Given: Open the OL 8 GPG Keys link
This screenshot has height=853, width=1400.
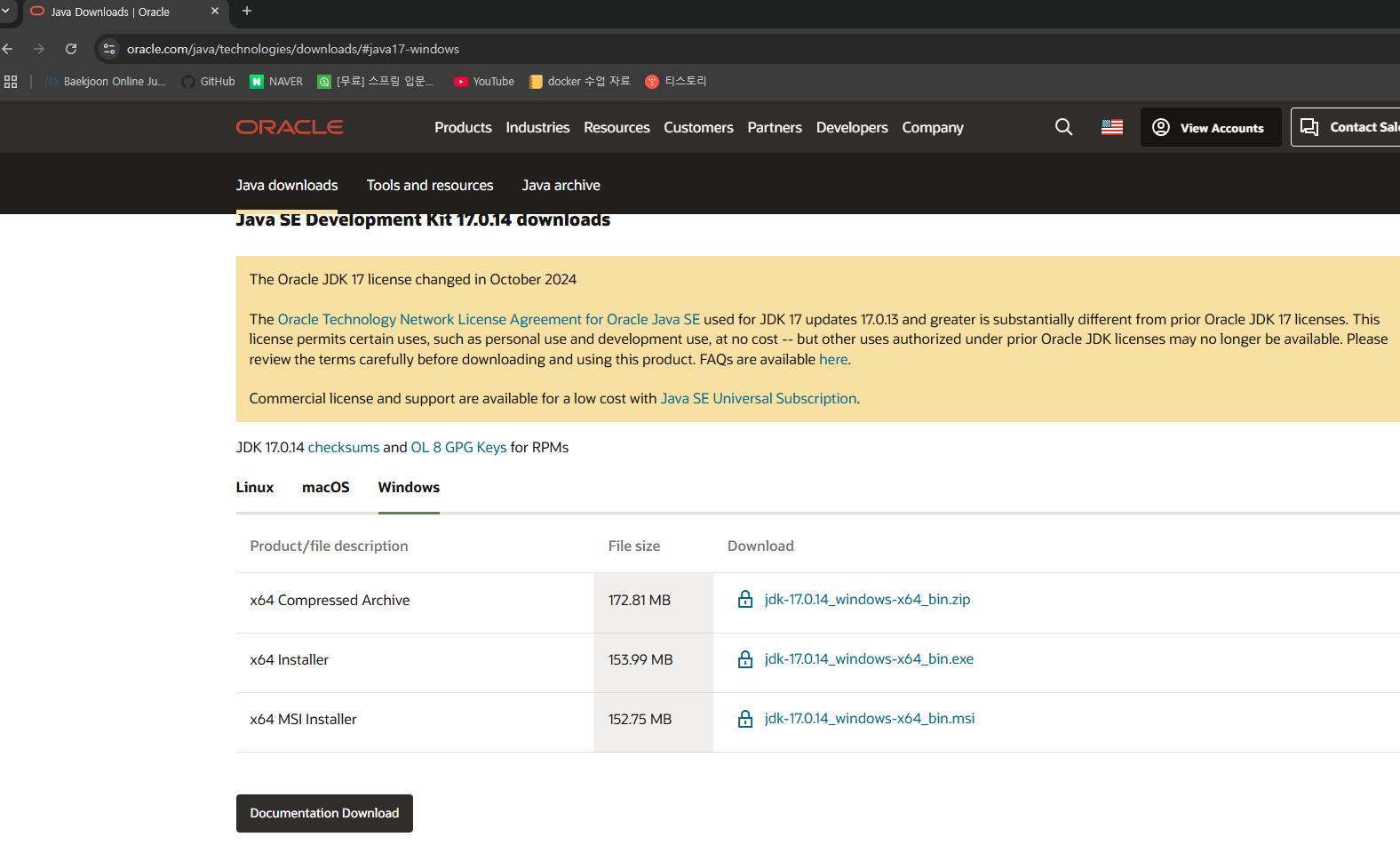Looking at the screenshot, I should [x=458, y=447].
